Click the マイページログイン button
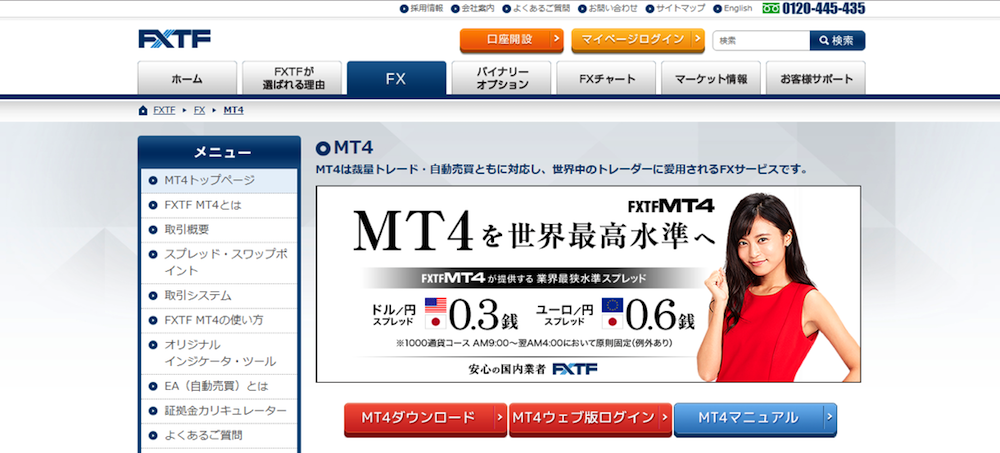1000x453 pixels. click(x=638, y=40)
